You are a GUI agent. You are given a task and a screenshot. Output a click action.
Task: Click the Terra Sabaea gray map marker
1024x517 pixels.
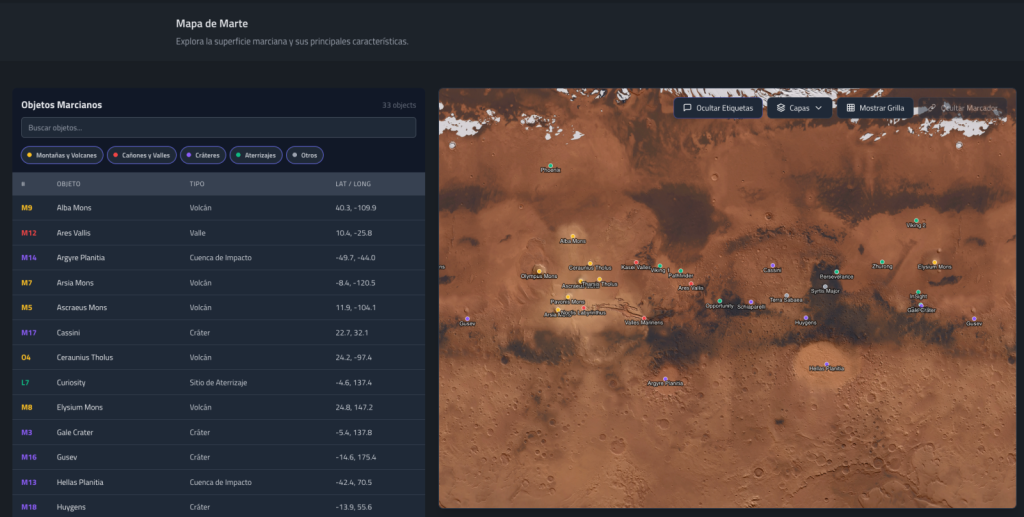[786, 296]
